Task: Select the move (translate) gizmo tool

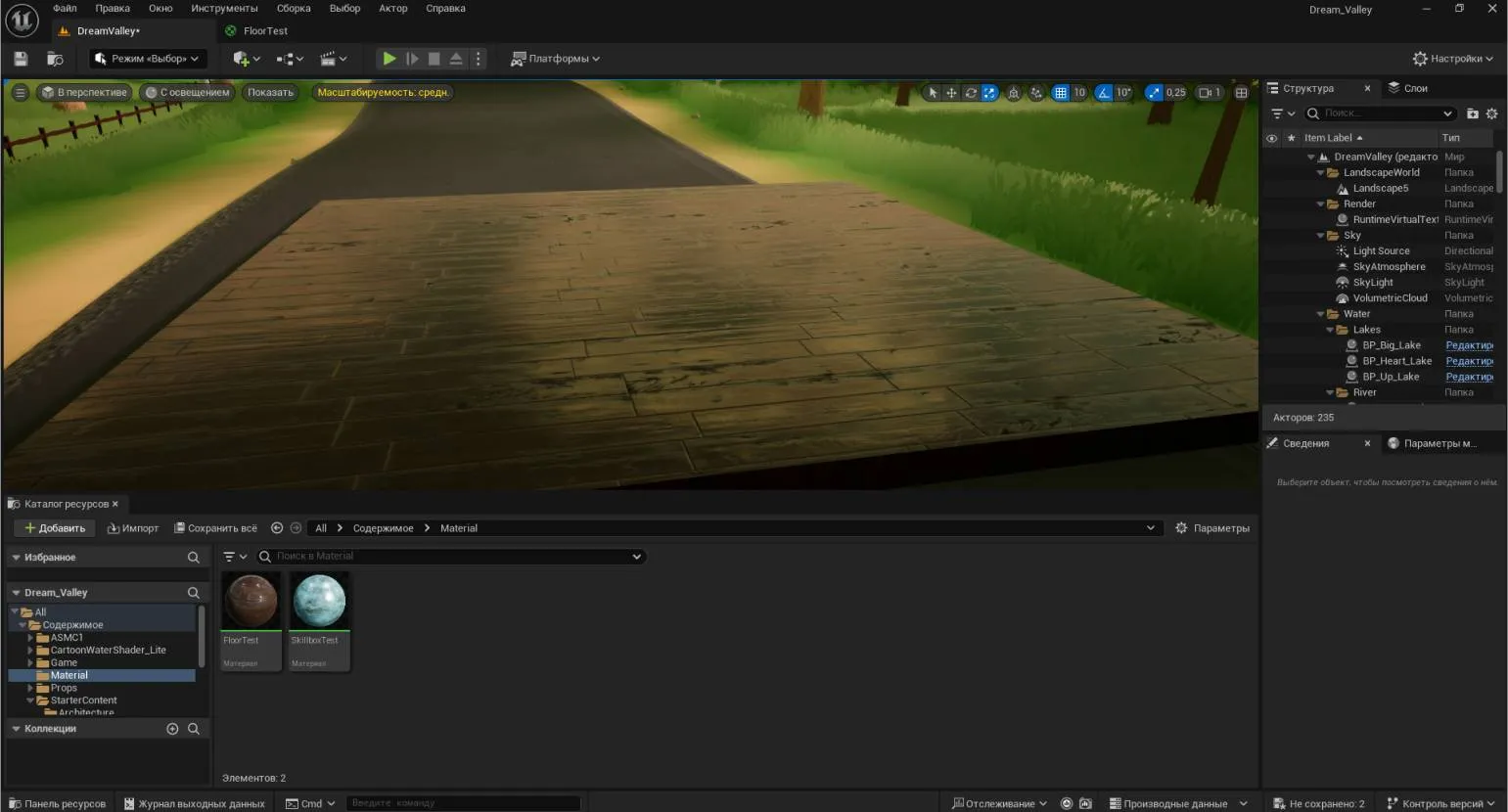Action: tap(950, 93)
